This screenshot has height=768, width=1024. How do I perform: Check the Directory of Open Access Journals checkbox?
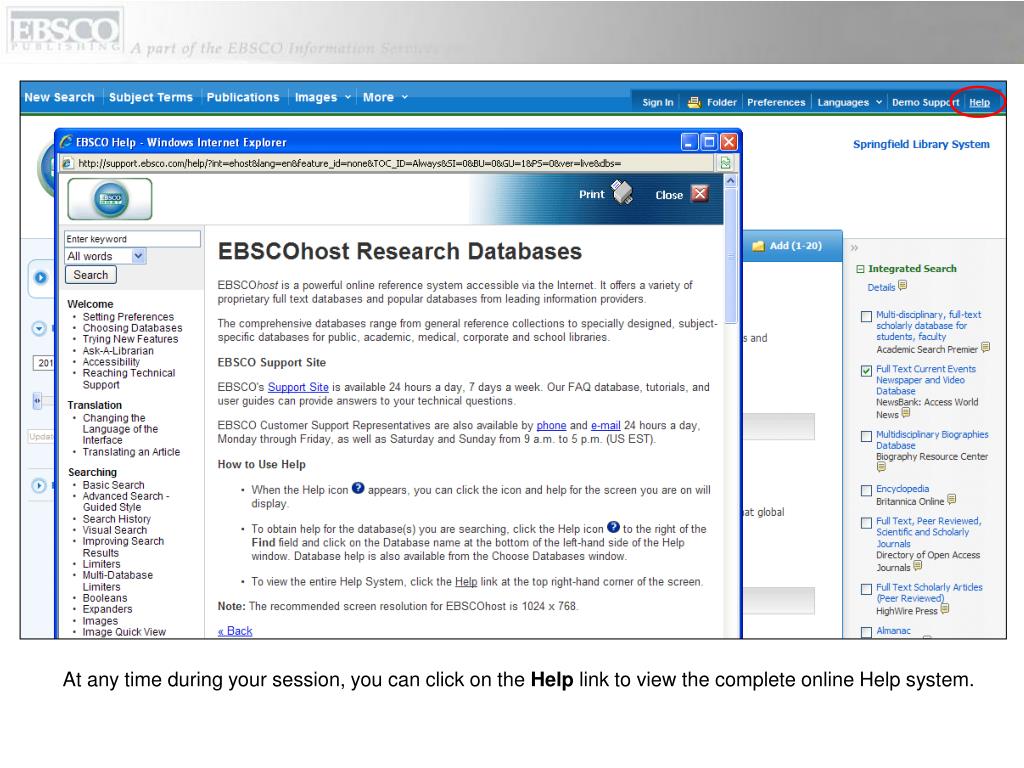(867, 523)
